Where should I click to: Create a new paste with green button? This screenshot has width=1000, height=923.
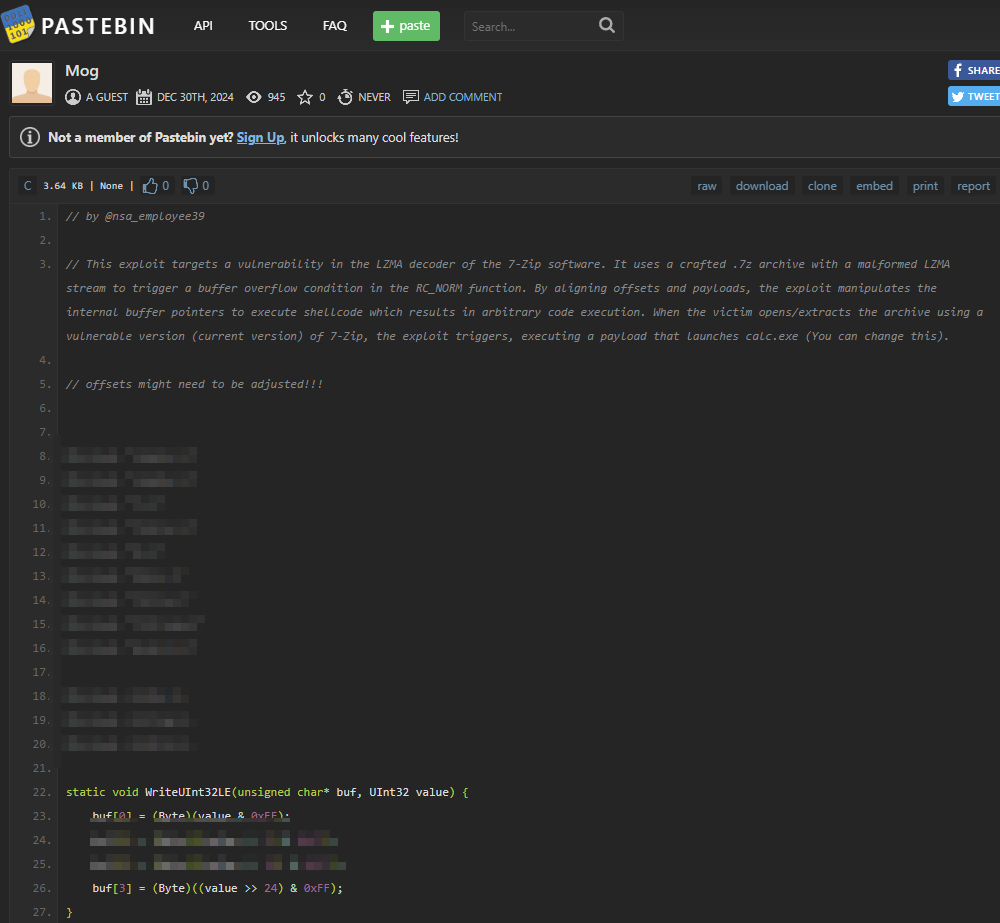tap(406, 26)
